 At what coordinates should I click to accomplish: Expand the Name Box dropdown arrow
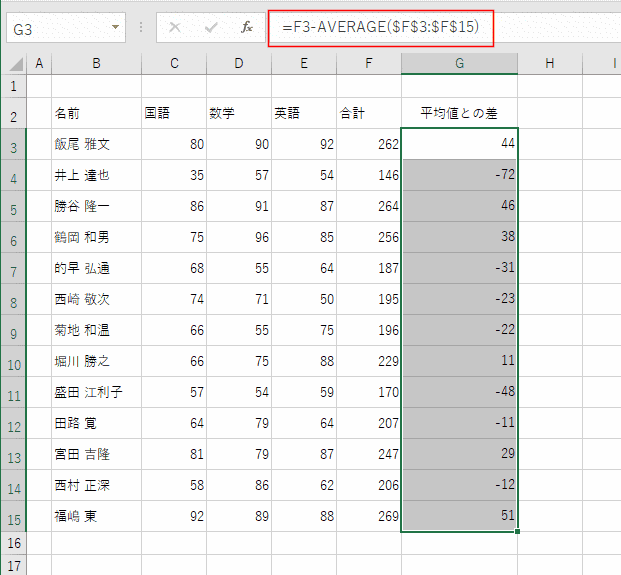(117, 28)
